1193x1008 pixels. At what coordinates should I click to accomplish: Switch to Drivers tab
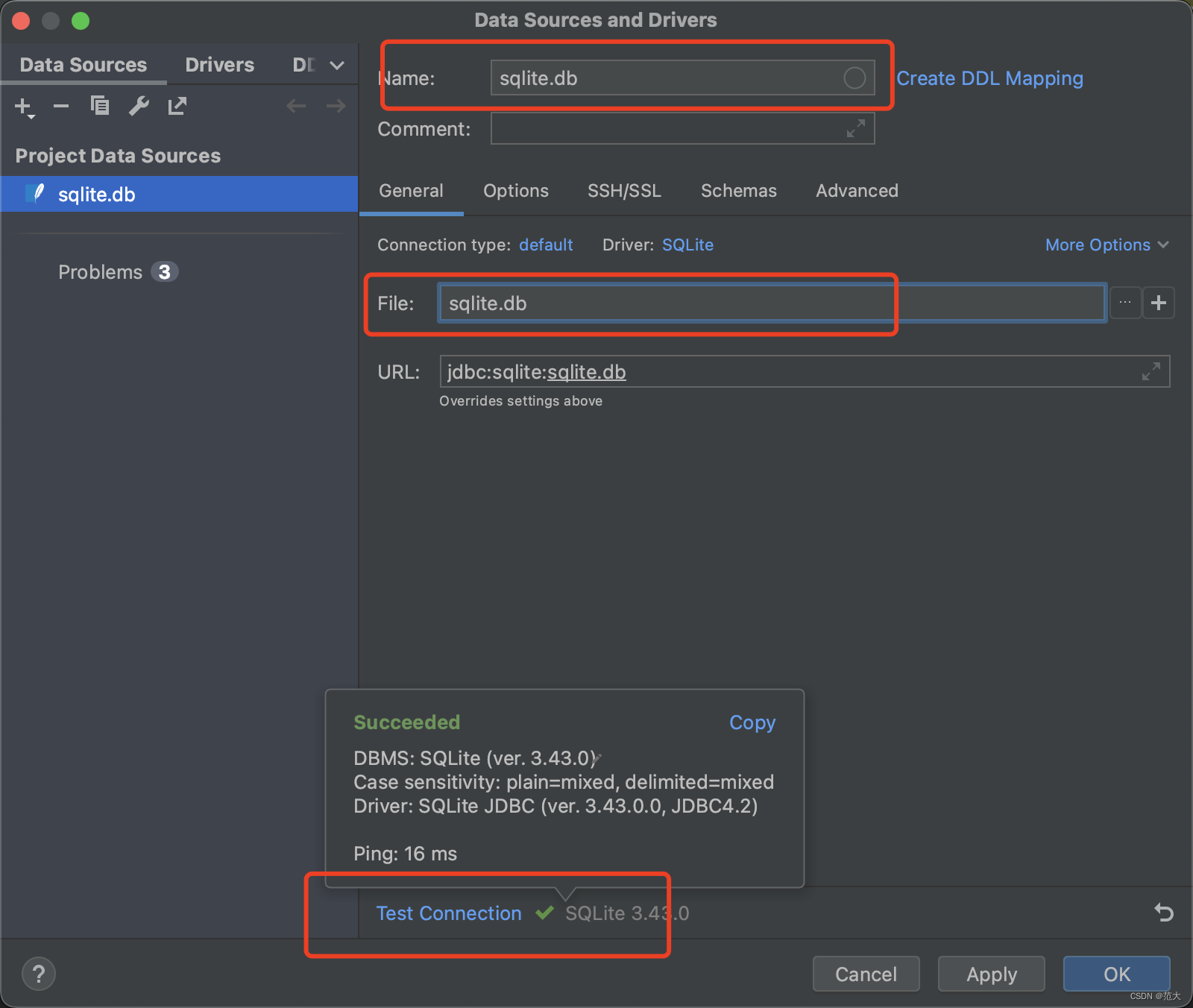(220, 65)
